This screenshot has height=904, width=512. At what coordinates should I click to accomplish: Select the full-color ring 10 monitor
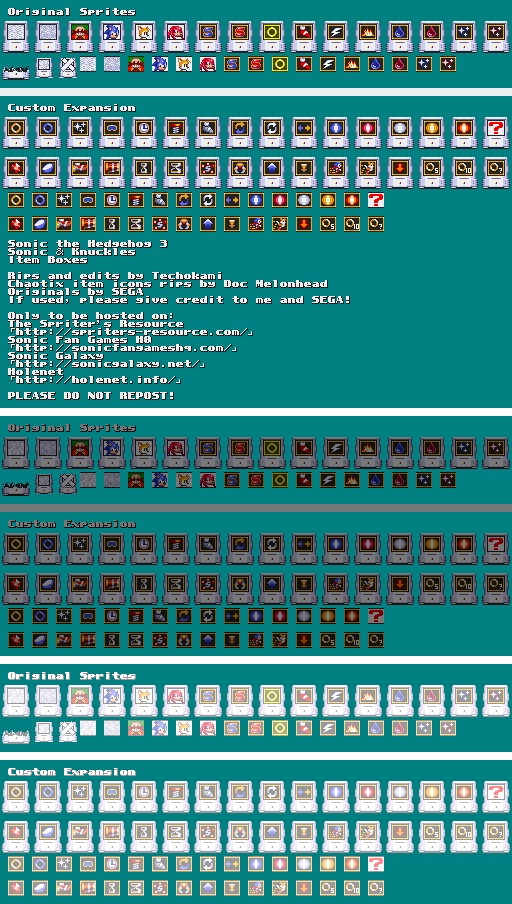[x=465, y=172]
